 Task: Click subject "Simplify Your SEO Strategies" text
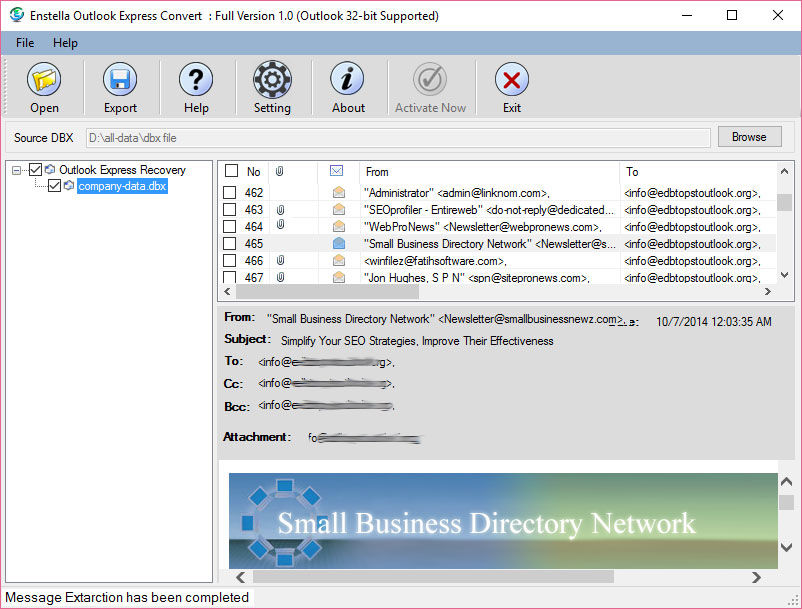(x=417, y=341)
